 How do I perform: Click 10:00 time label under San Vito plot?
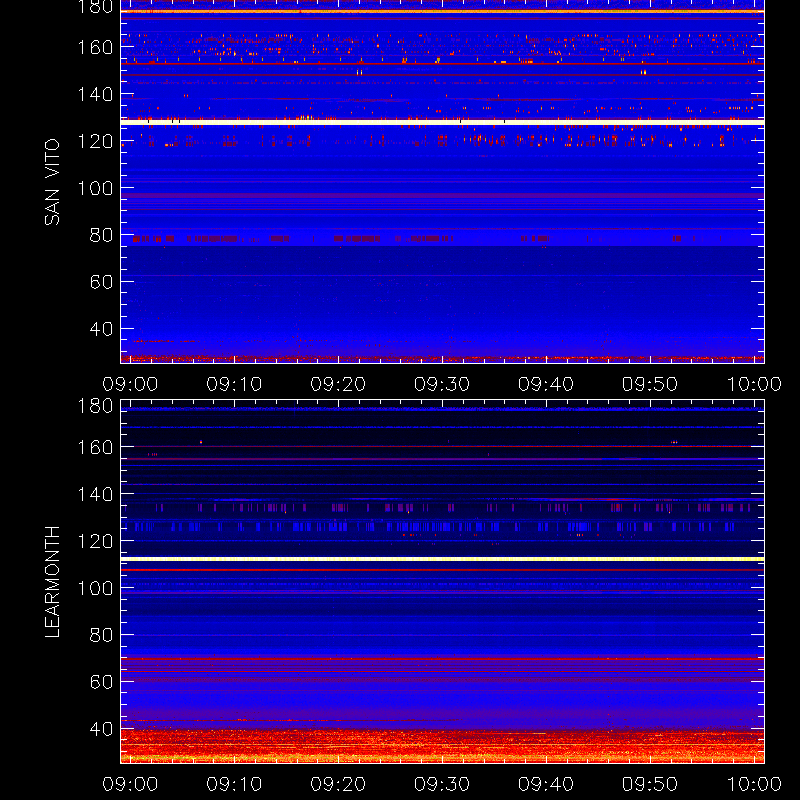click(x=754, y=384)
